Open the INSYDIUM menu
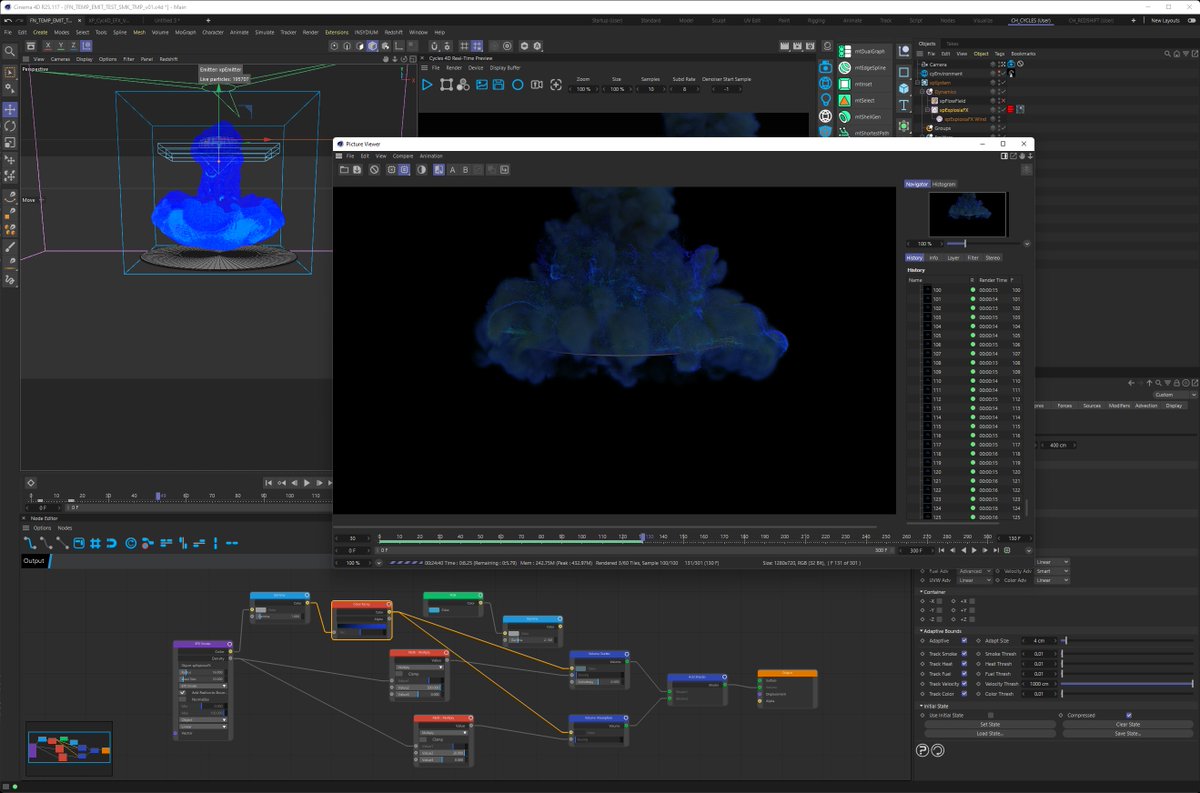This screenshot has height=793, width=1200. [x=366, y=32]
